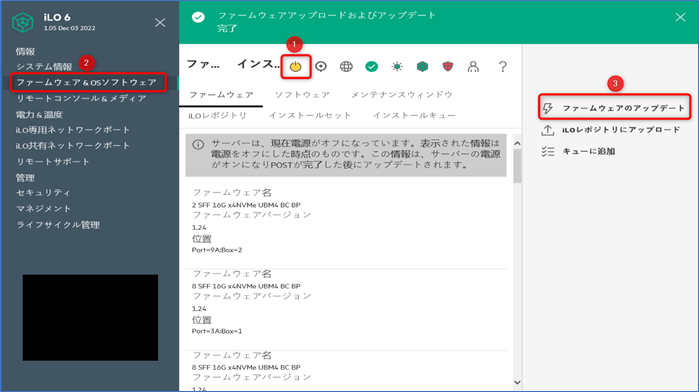Switch to the ソフトウェア tab
Viewport: 699px width, 392px height.
click(302, 95)
